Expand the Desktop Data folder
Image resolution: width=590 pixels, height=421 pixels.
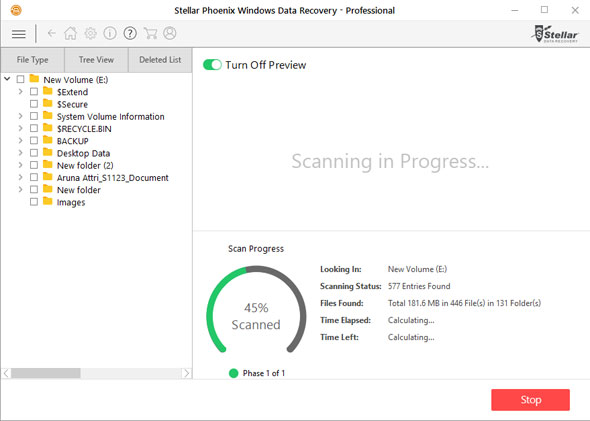click(x=20, y=153)
